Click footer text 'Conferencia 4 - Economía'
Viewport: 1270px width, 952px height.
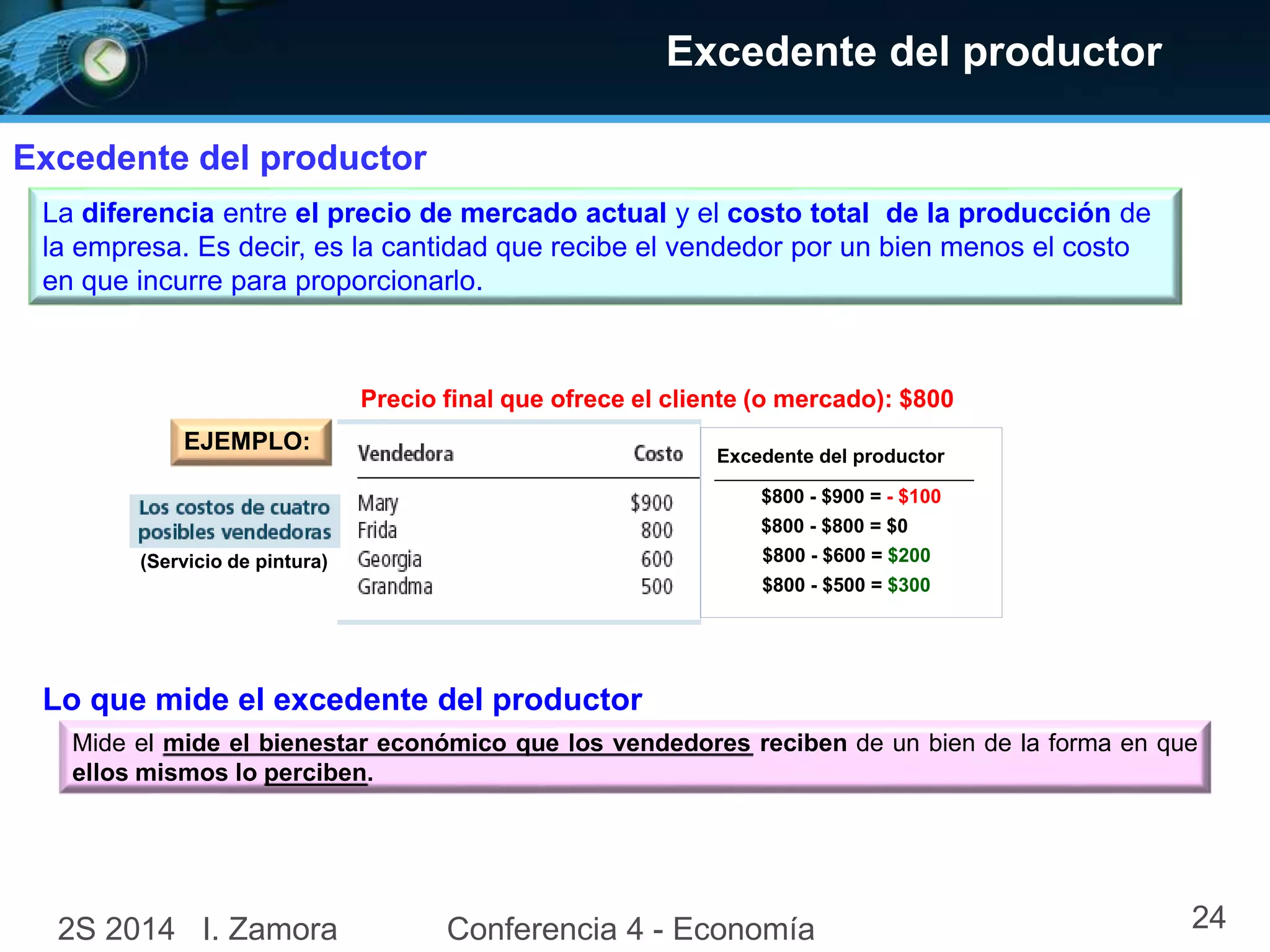[x=631, y=929]
